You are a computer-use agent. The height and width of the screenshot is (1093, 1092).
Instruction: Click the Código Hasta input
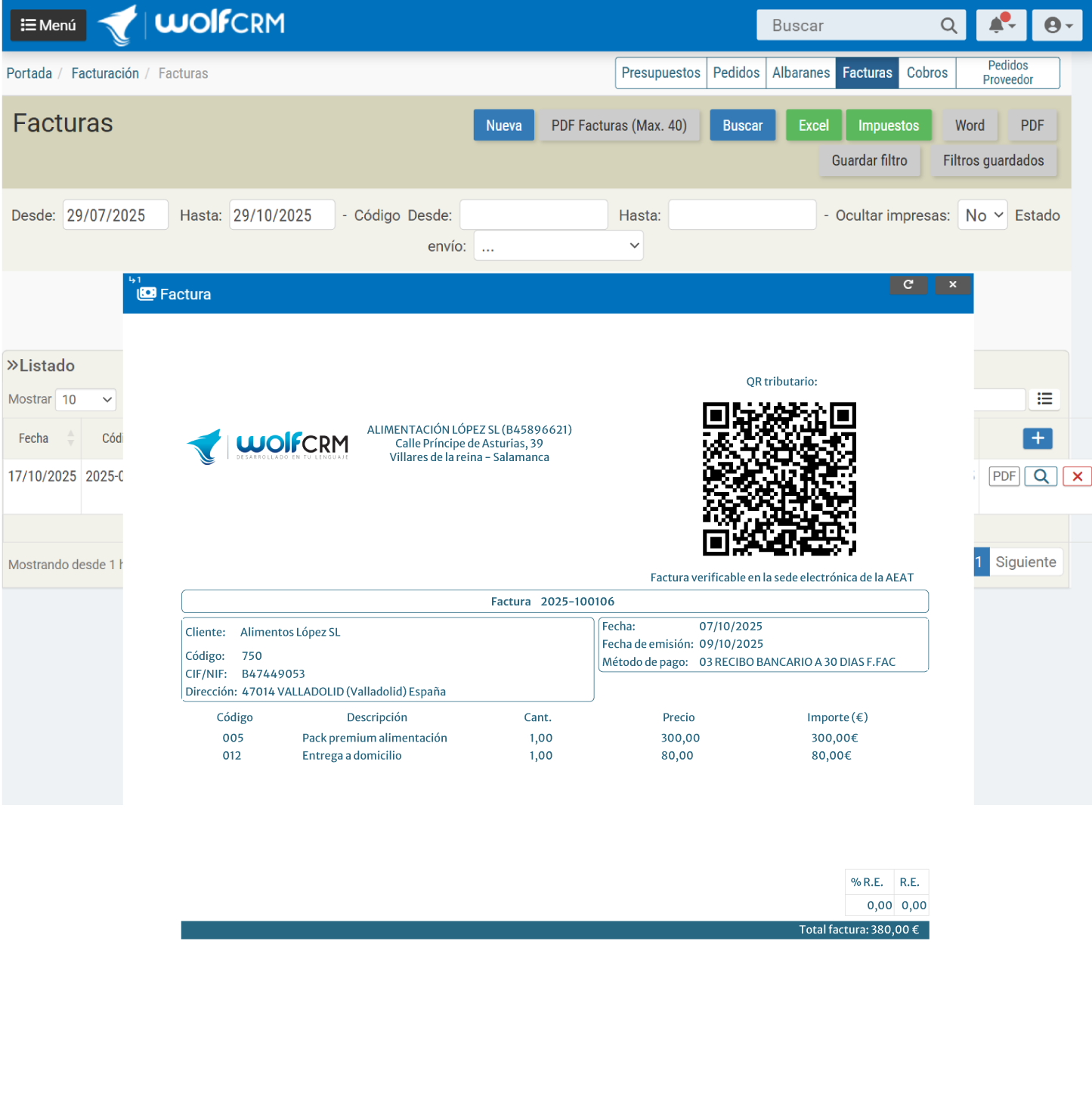click(742, 215)
